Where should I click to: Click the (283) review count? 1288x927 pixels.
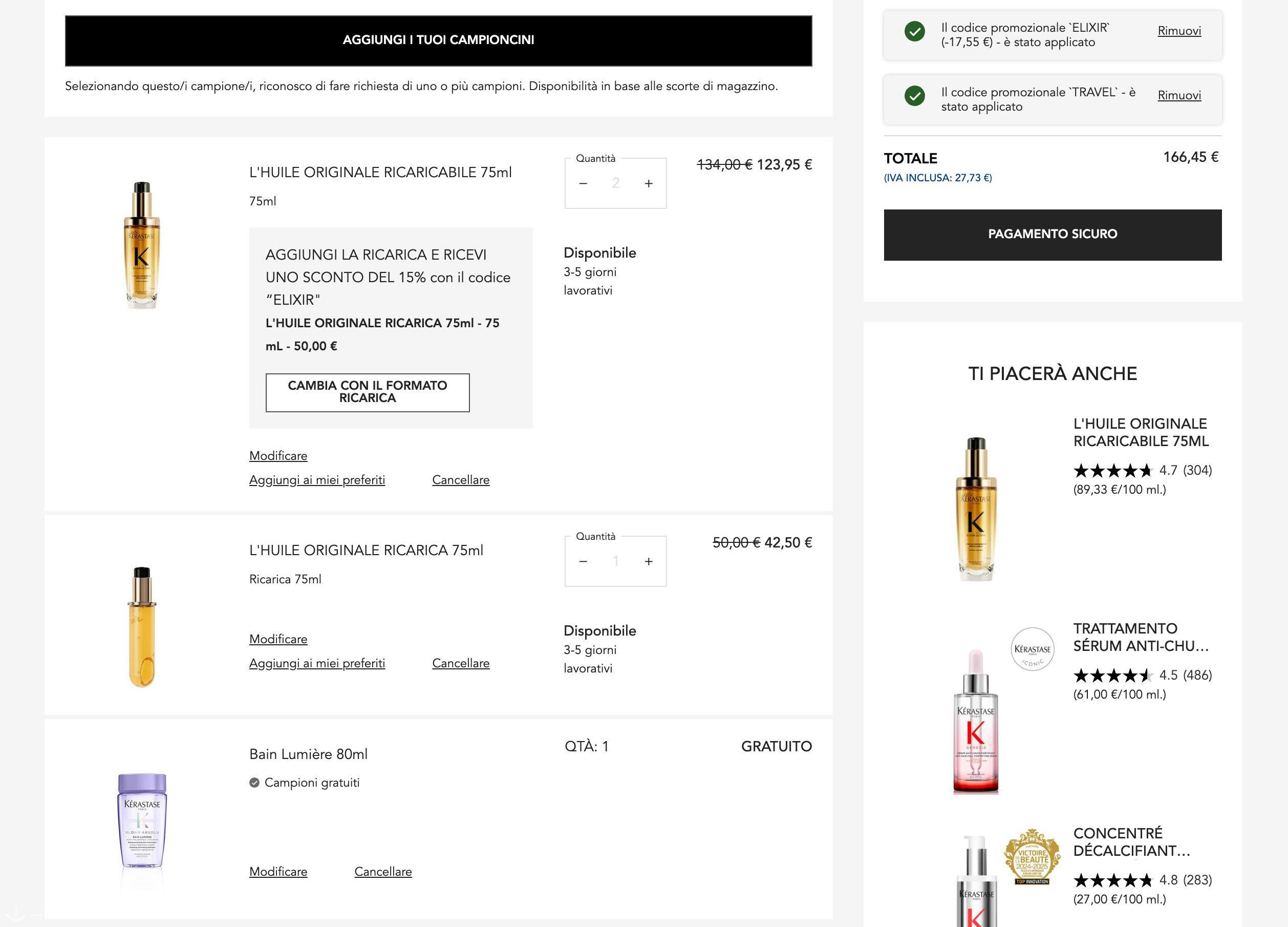(1198, 880)
